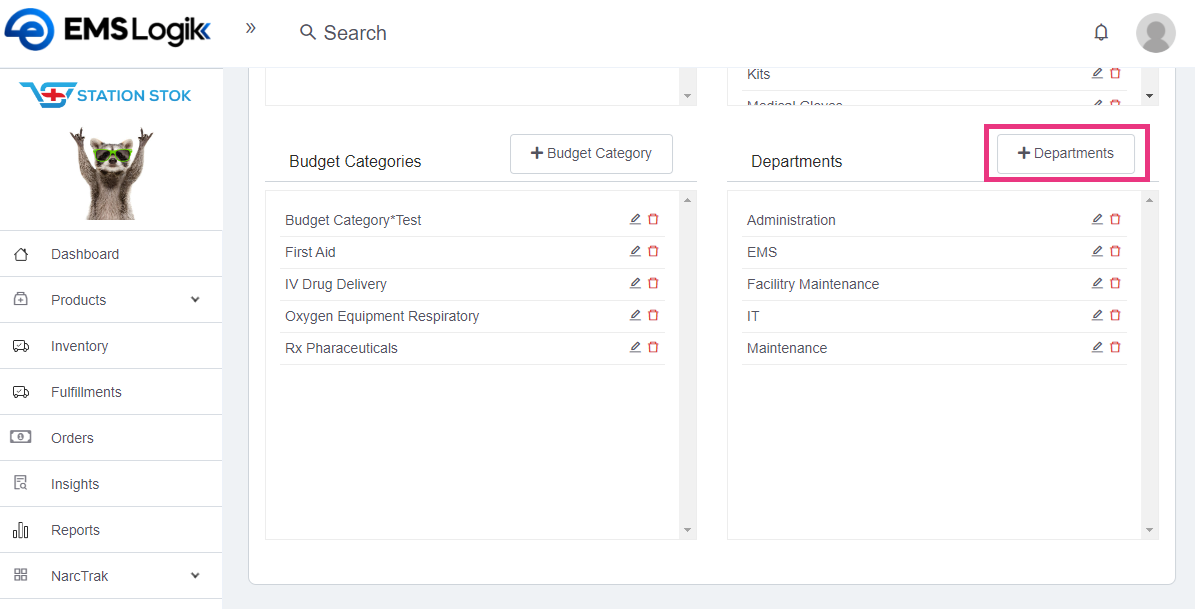Click the Departments list scroll down arrow
Viewport: 1195px width, 609px height.
point(1150,530)
